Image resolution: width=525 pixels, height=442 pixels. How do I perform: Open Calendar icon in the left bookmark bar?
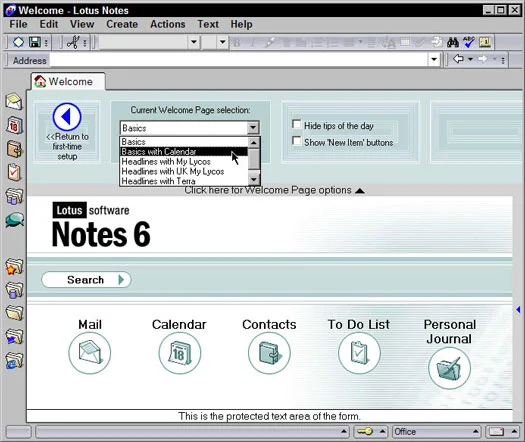coord(14,125)
